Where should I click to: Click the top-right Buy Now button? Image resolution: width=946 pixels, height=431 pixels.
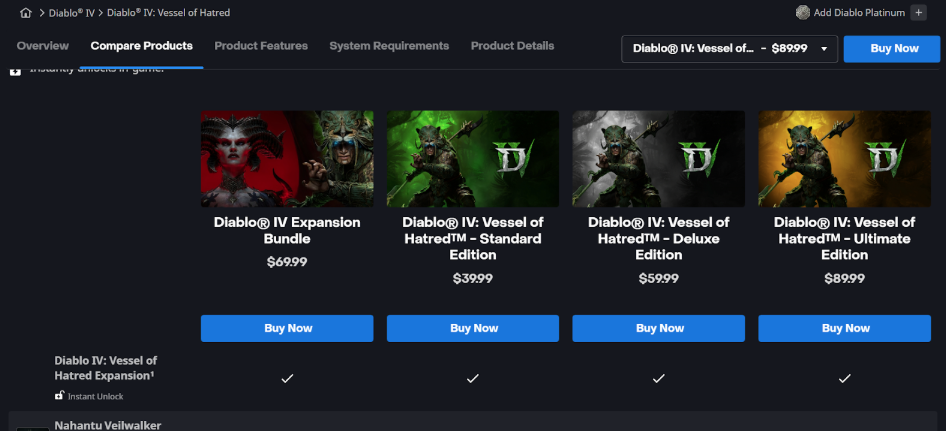(894, 49)
